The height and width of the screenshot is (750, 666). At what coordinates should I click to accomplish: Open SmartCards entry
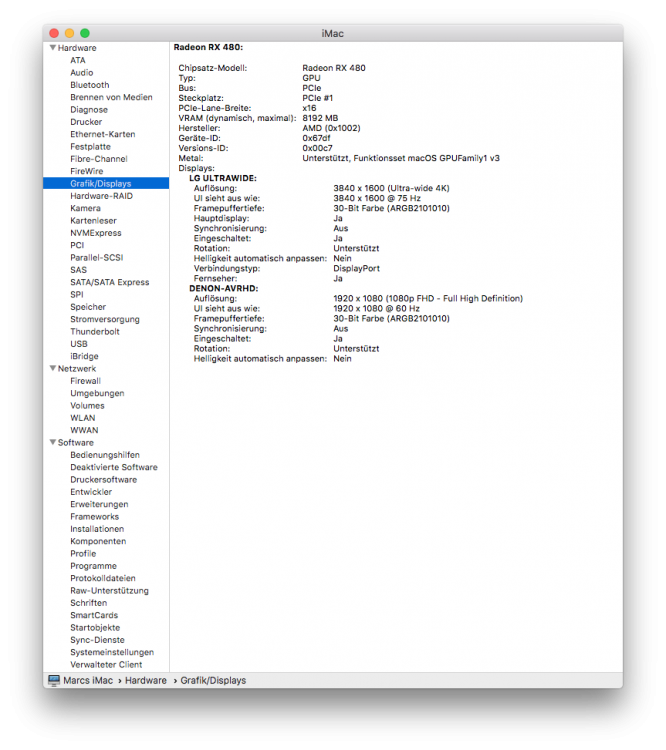(94, 616)
